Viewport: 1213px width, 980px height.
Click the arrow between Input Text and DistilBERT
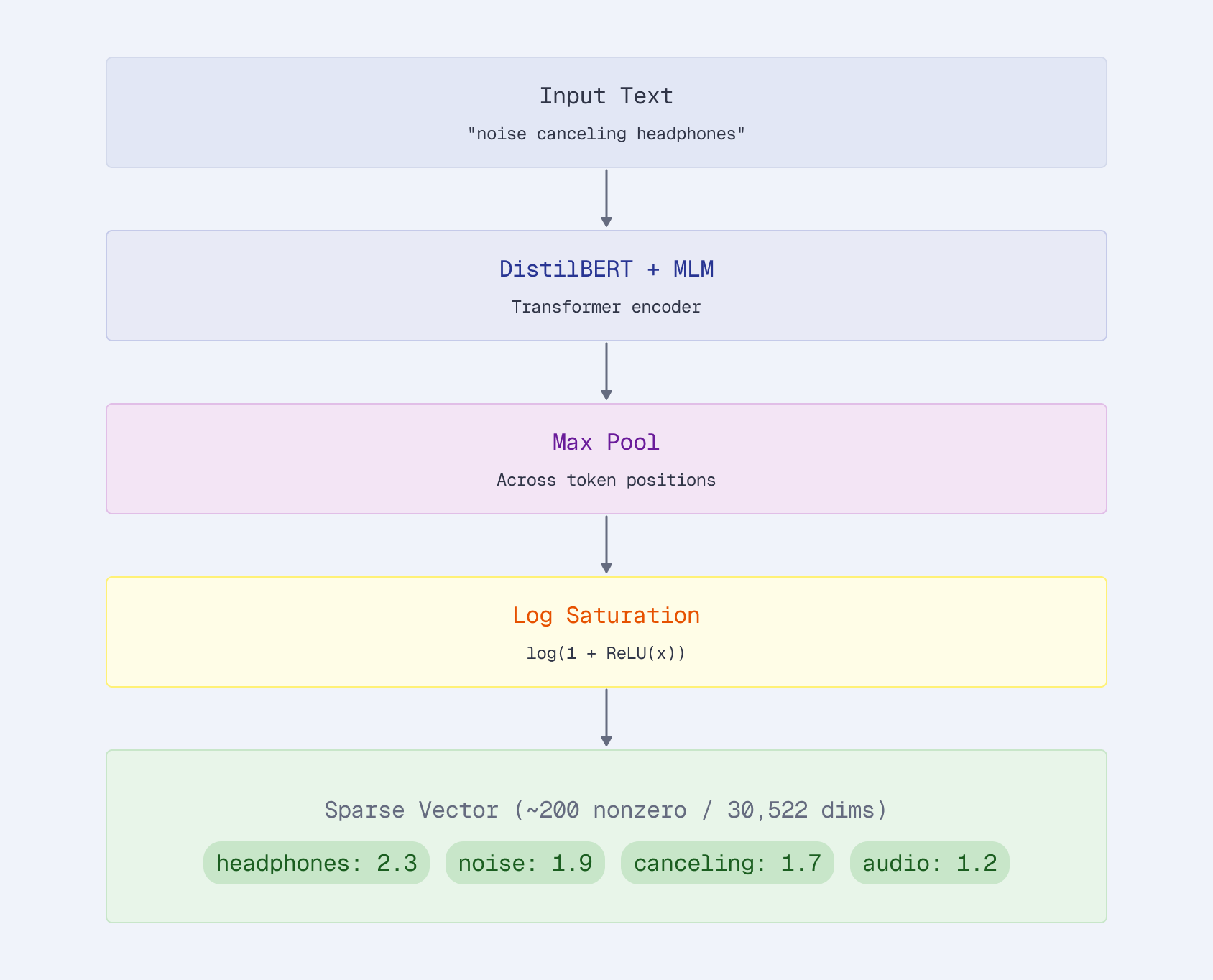coord(606,198)
